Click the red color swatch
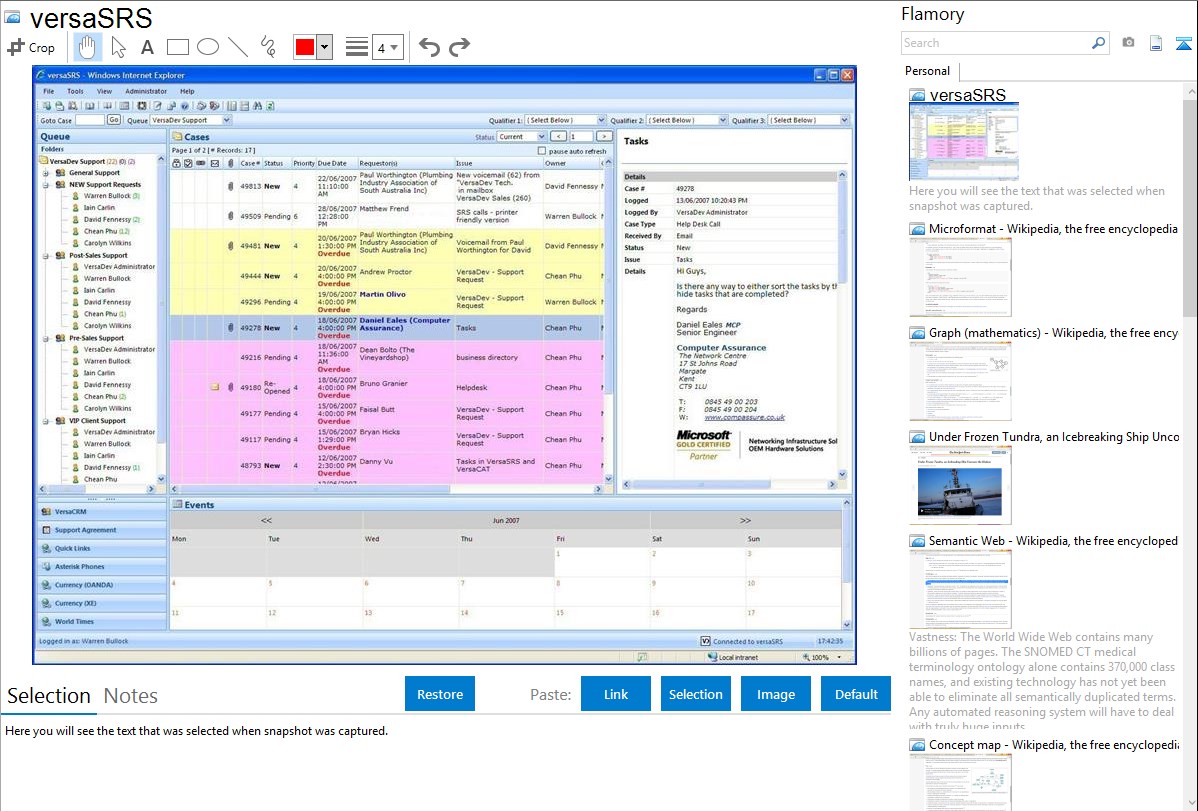The image size is (1198, 811). coord(304,47)
